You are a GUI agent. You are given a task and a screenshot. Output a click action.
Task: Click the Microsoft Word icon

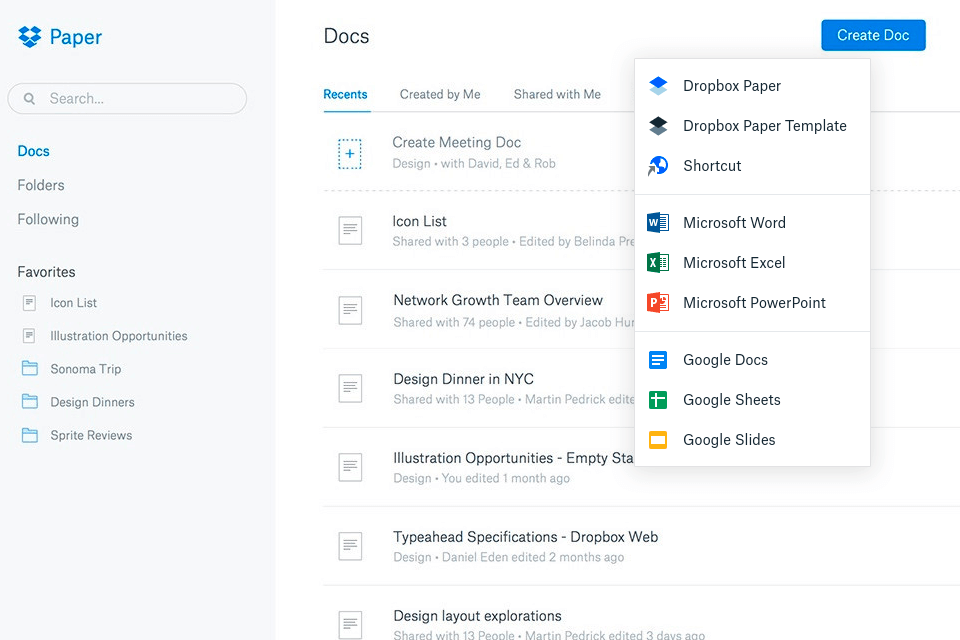click(658, 222)
